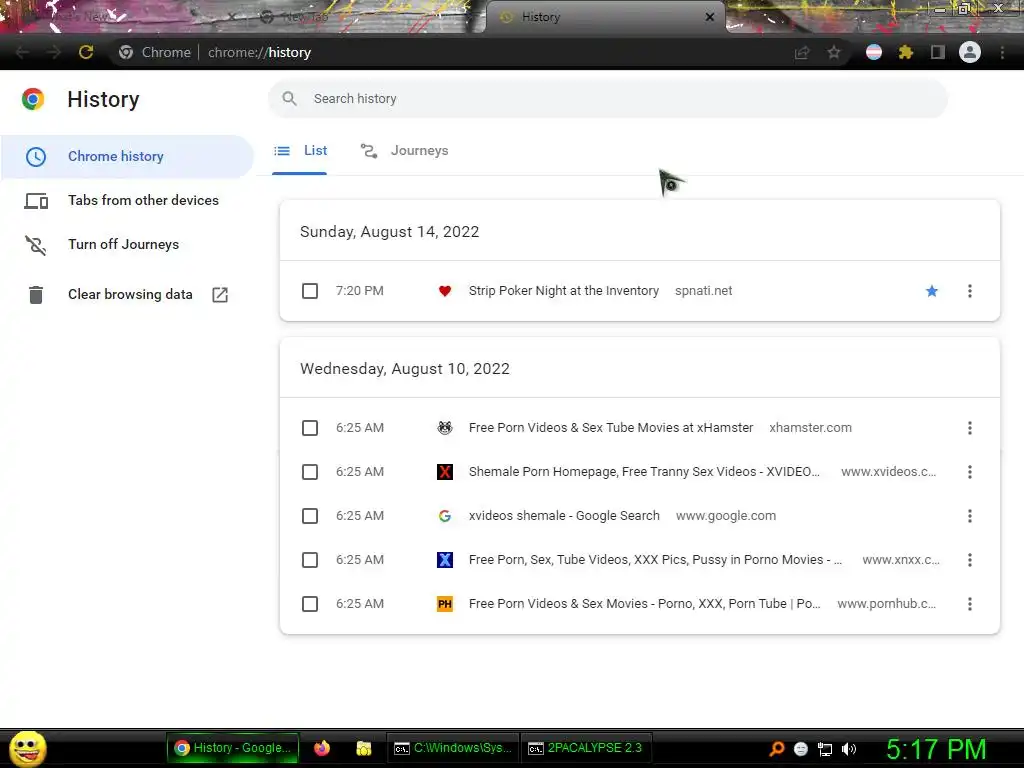Click the orange PH favicon
1024x768 pixels.
[x=445, y=604]
